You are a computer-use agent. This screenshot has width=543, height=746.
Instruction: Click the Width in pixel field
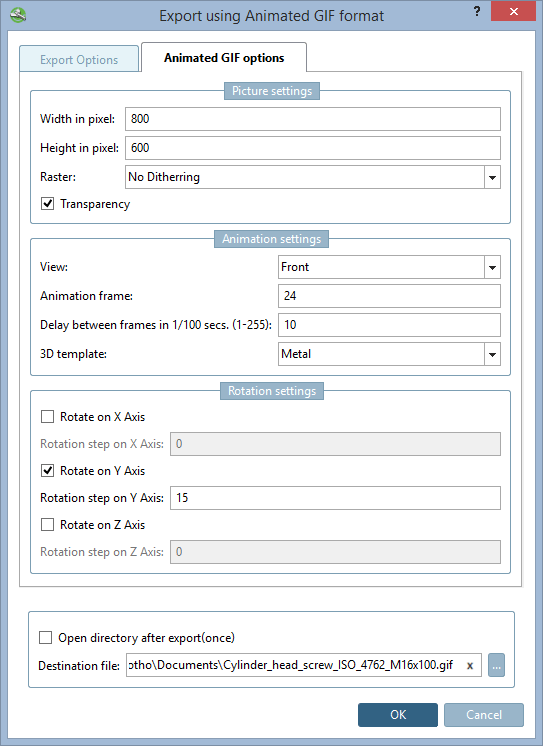pos(313,119)
